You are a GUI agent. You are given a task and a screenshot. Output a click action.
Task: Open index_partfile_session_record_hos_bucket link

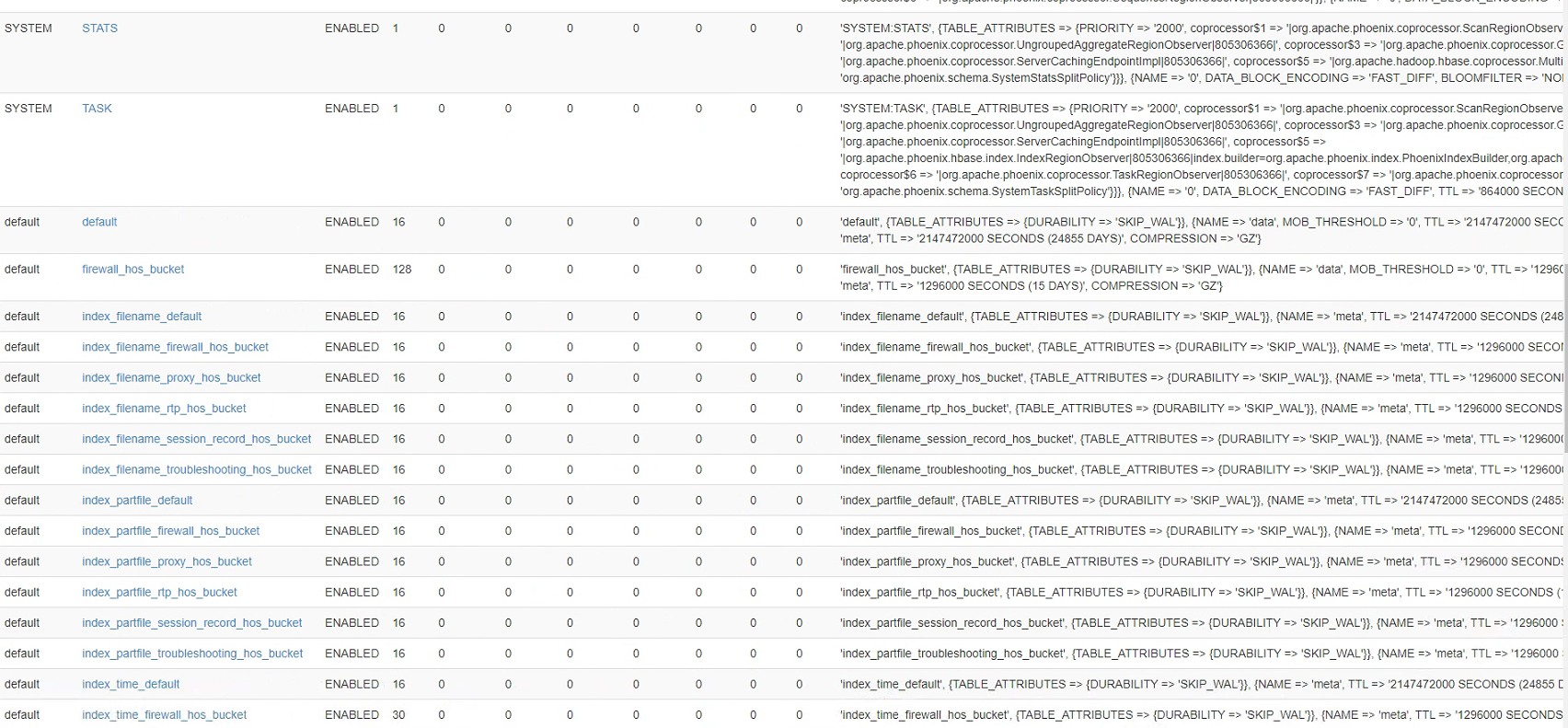pyautogui.click(x=191, y=623)
